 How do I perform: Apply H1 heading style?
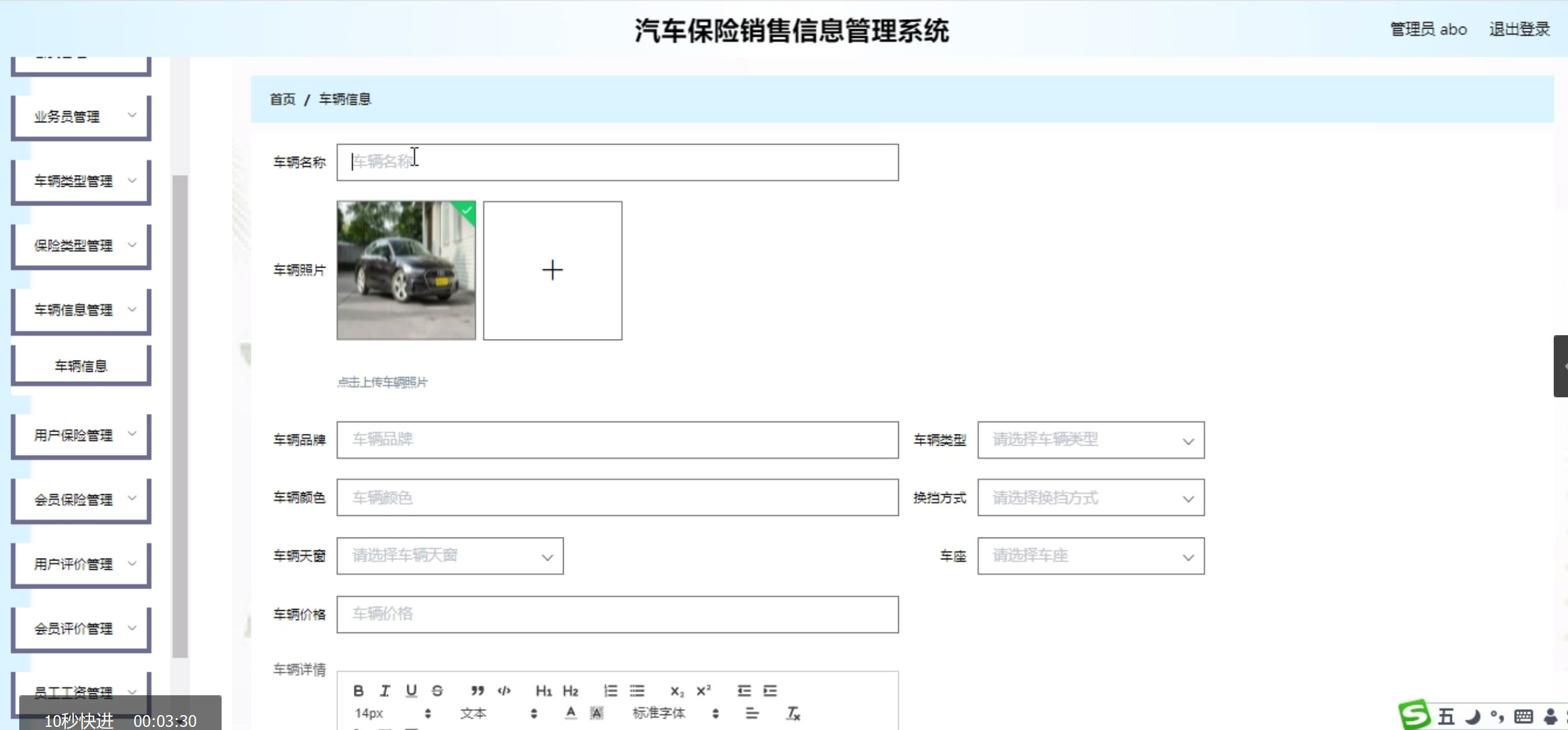pyautogui.click(x=543, y=691)
